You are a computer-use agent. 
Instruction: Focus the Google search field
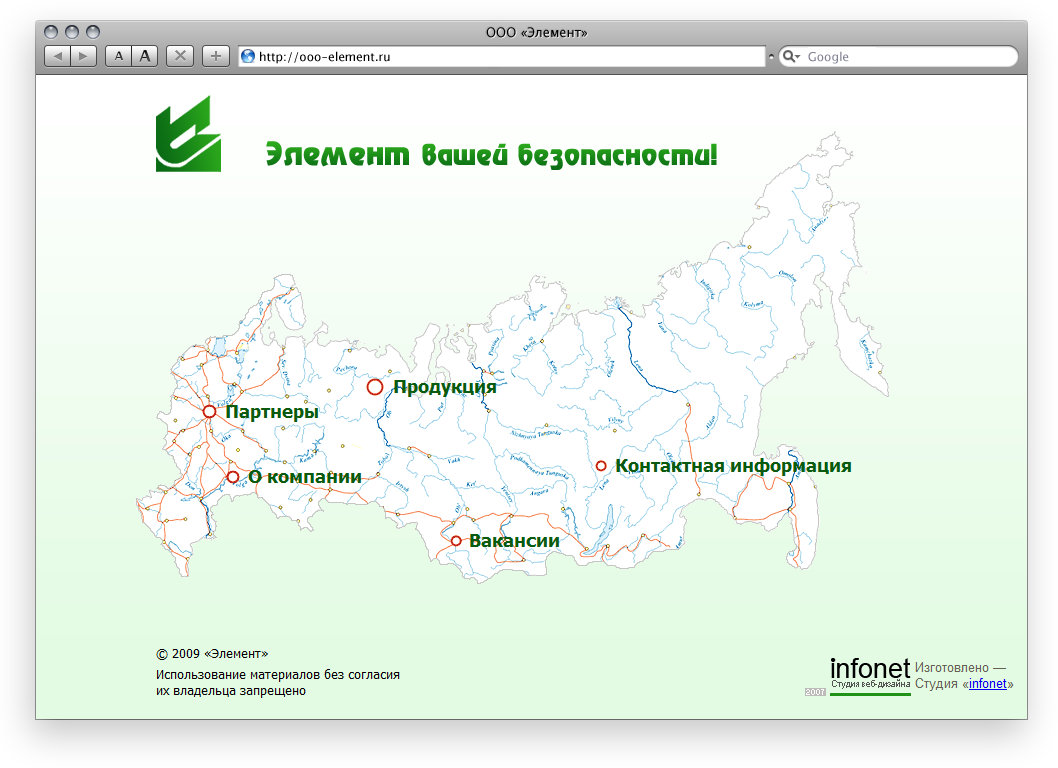tap(898, 56)
